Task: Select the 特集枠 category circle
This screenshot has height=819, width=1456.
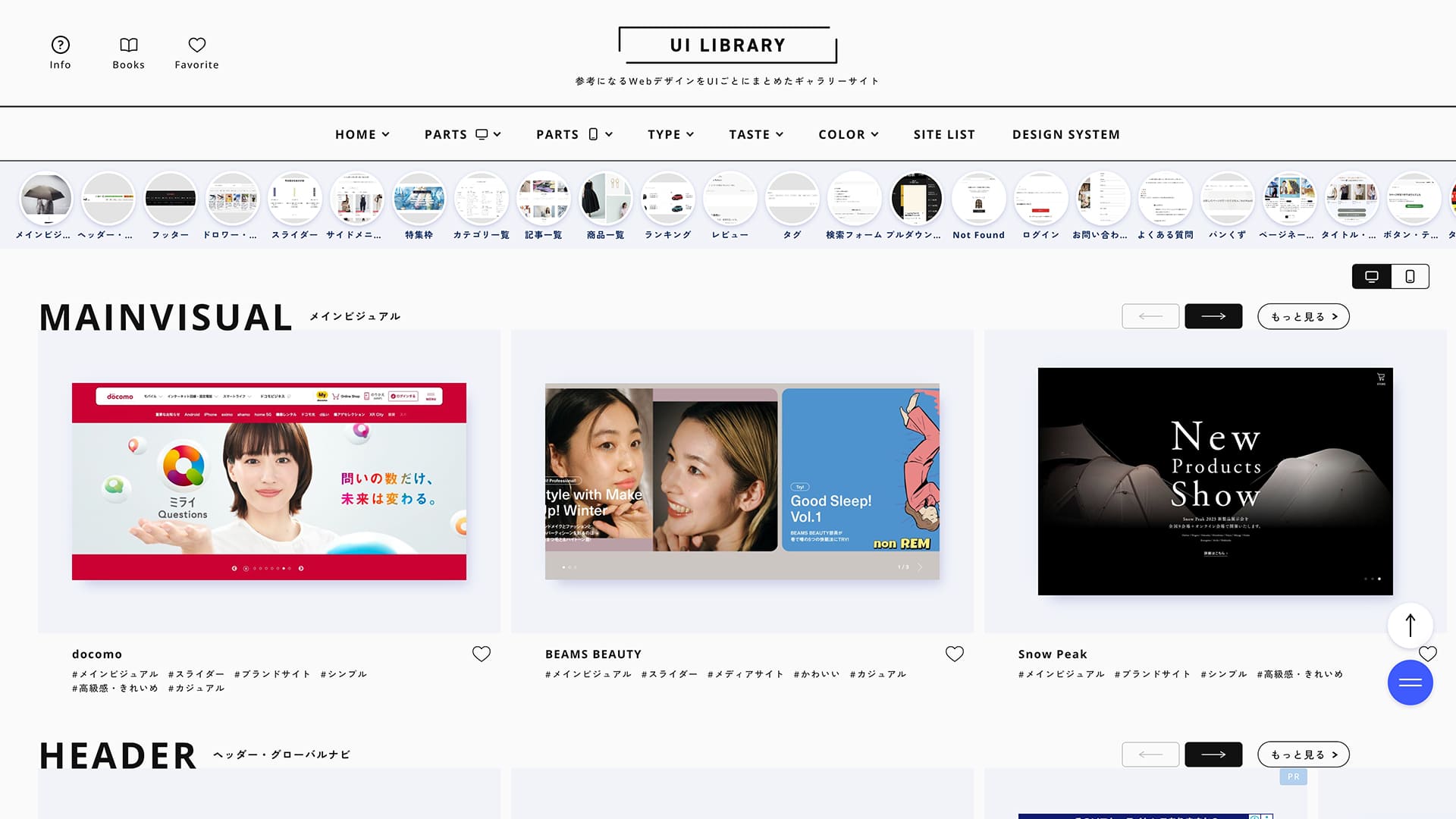Action: (x=419, y=199)
